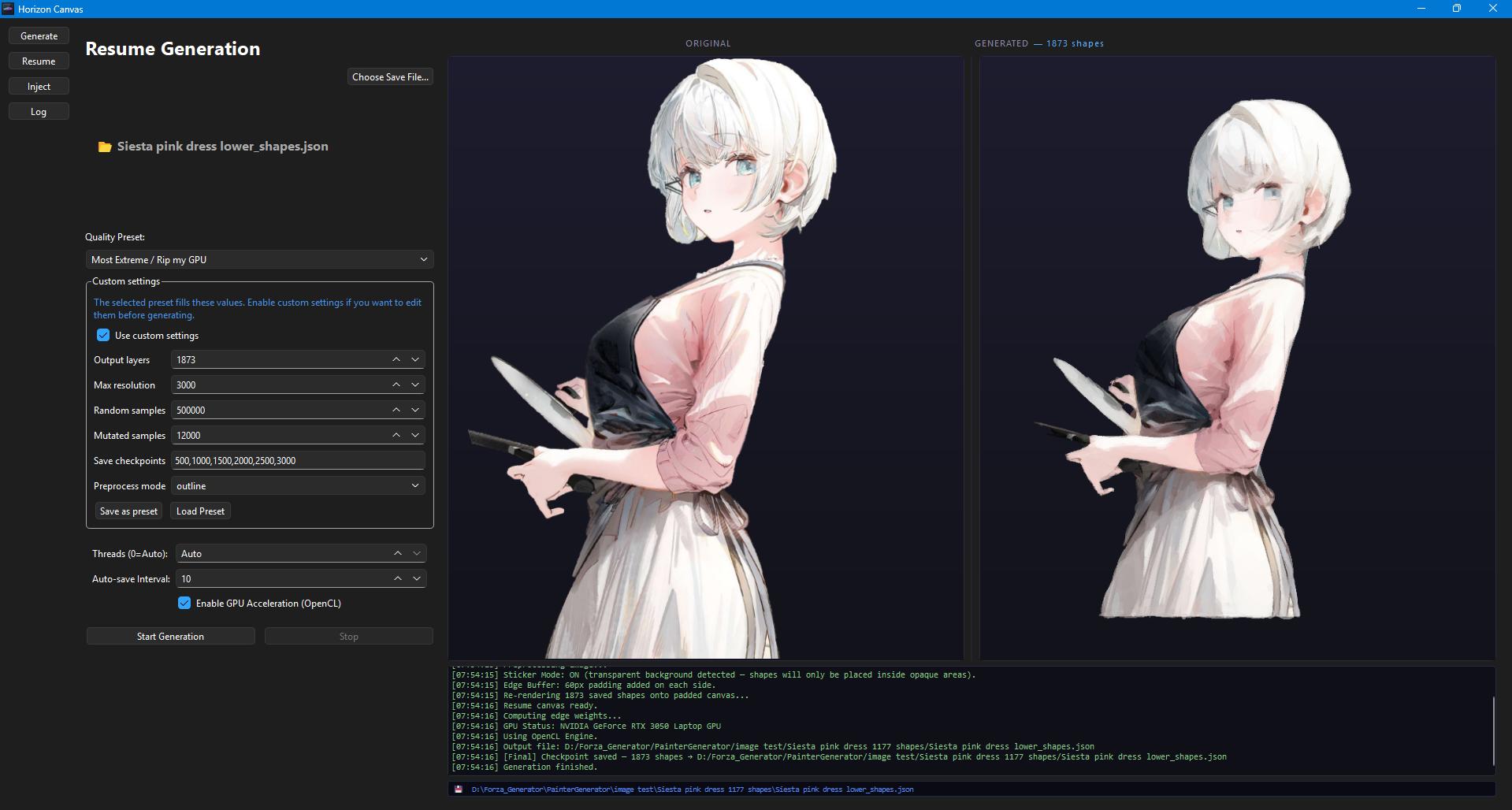This screenshot has height=810, width=1512.
Task: Click the Stop button
Action: 349,636
